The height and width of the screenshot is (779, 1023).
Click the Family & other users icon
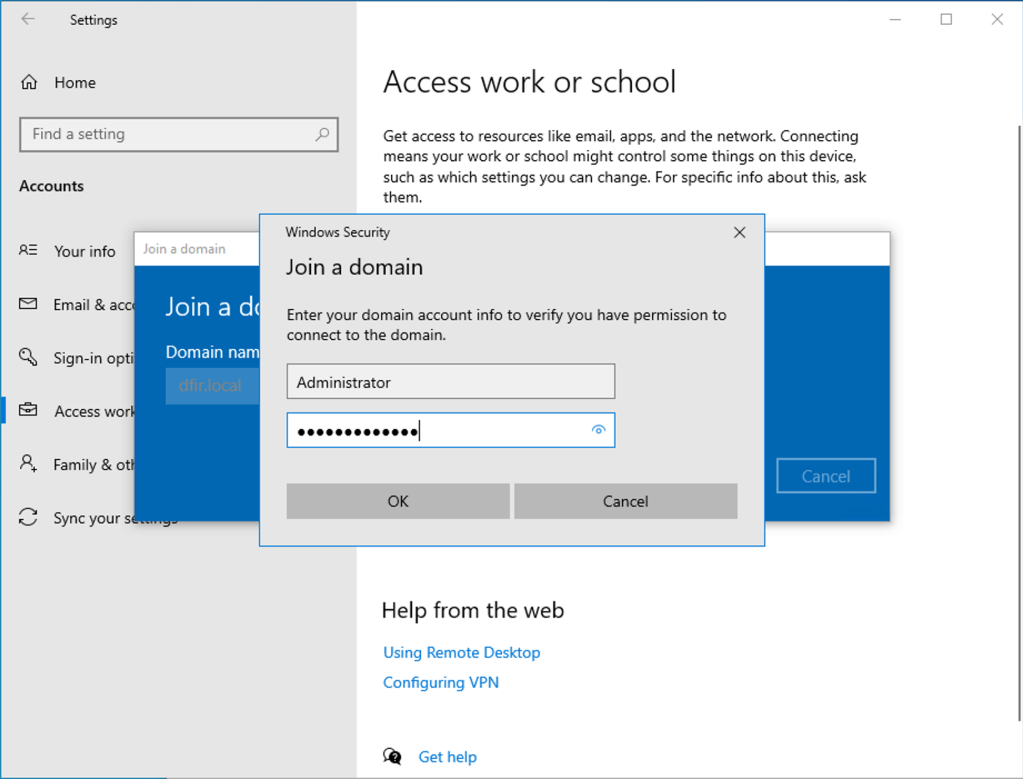click(x=28, y=464)
